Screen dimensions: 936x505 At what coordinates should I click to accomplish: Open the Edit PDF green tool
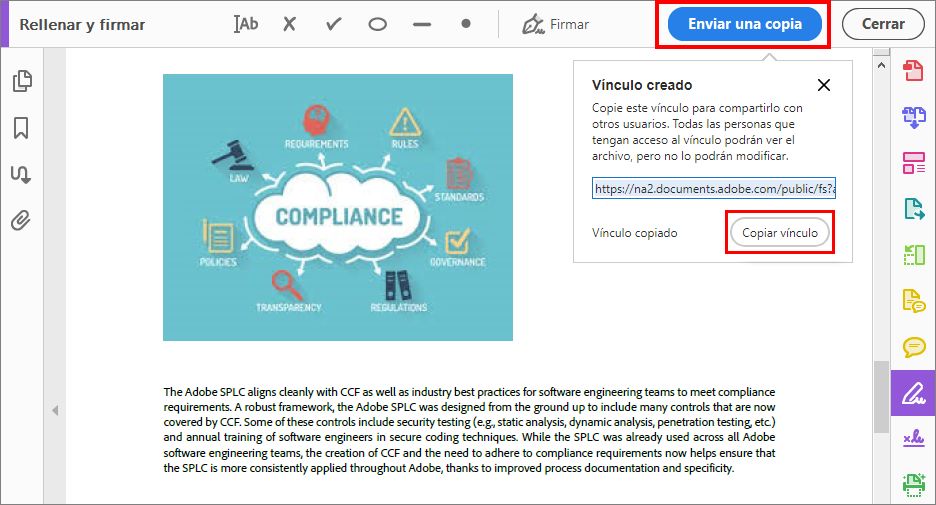click(x=913, y=255)
